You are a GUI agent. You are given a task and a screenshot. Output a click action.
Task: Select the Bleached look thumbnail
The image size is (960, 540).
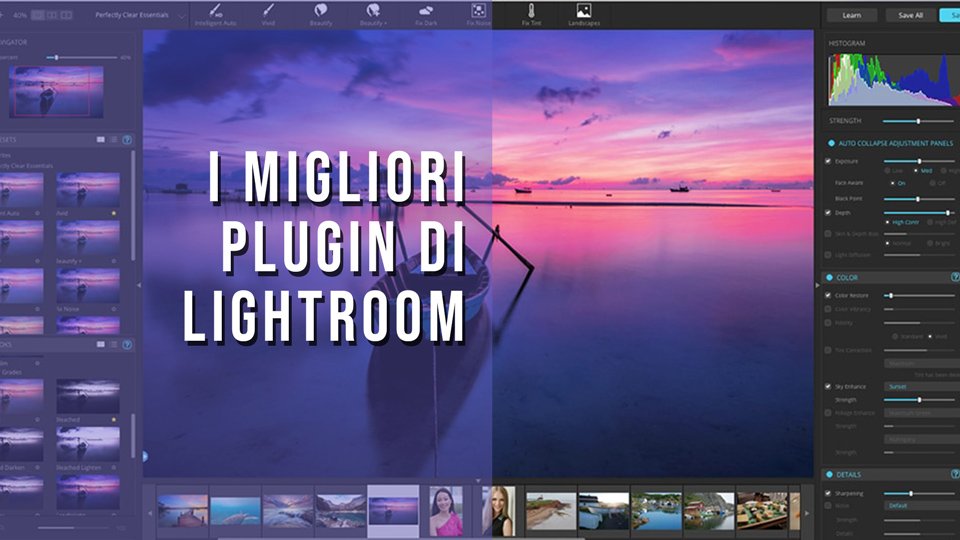pyautogui.click(x=88, y=397)
